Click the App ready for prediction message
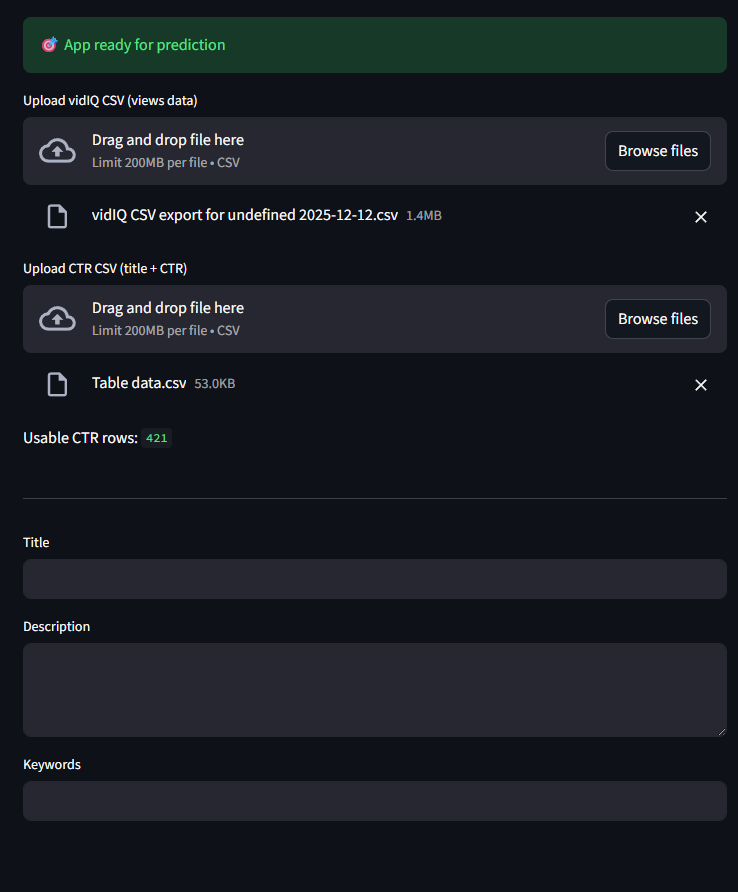Viewport: 738px width, 892px height. 144,45
